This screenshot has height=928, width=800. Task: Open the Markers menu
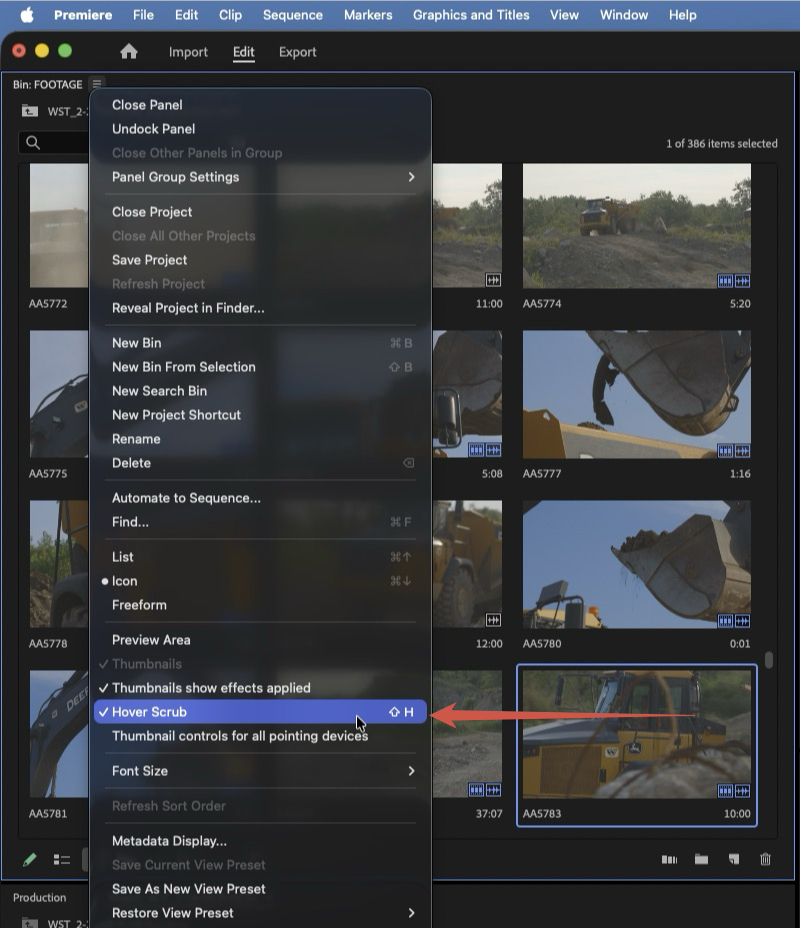[368, 15]
